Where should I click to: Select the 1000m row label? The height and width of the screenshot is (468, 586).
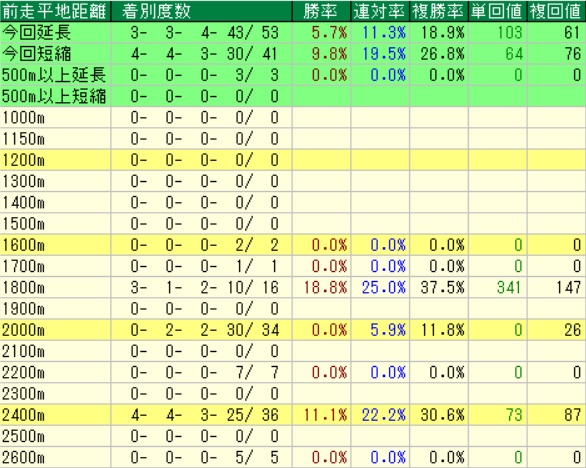point(24,118)
